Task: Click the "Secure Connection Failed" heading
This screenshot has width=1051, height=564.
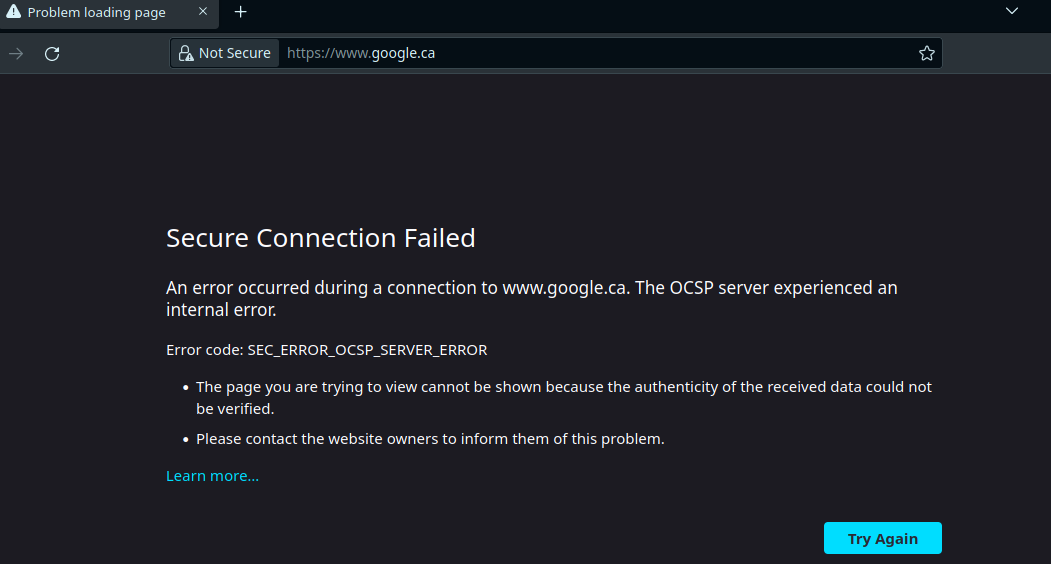Action: coord(320,238)
